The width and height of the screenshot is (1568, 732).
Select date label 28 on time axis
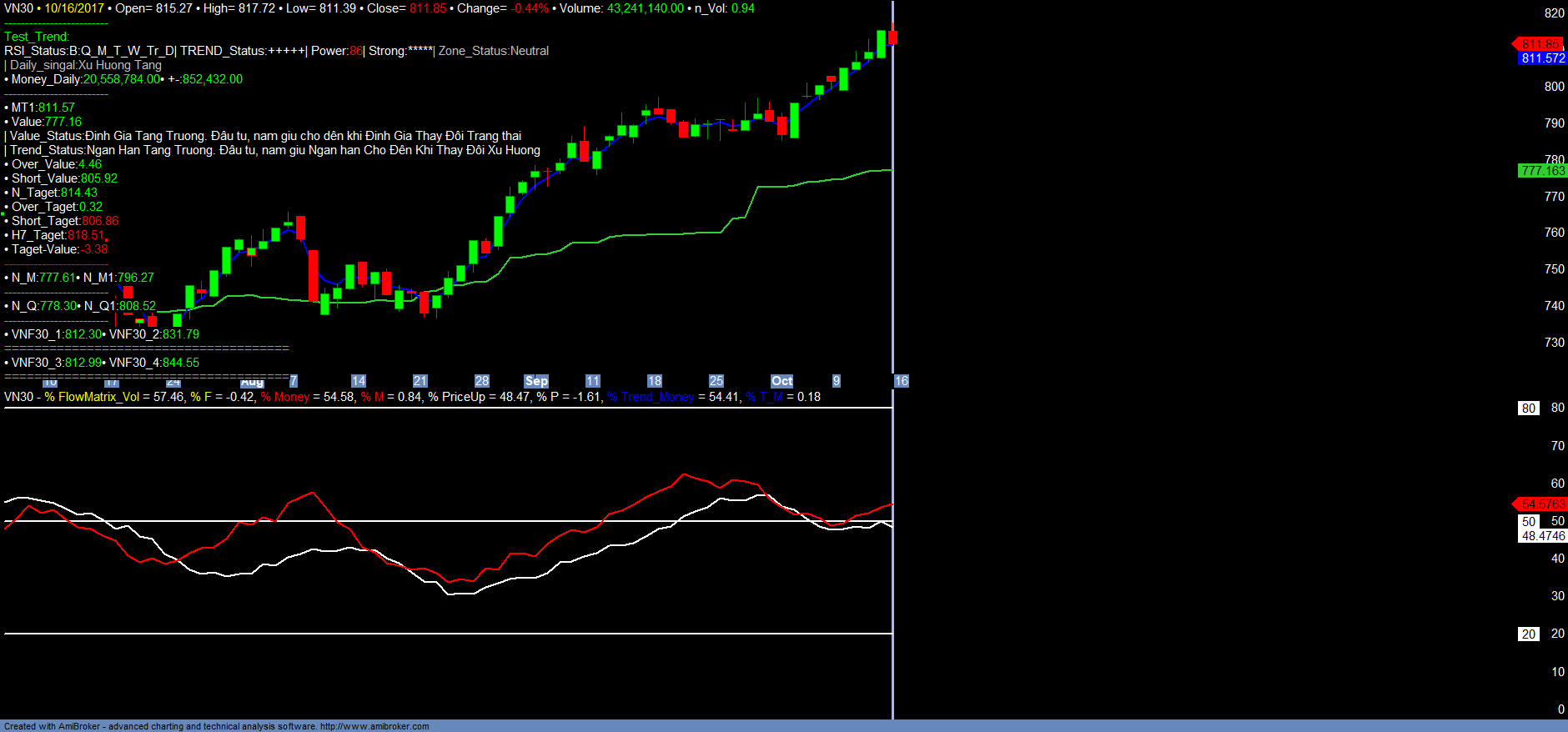481,381
